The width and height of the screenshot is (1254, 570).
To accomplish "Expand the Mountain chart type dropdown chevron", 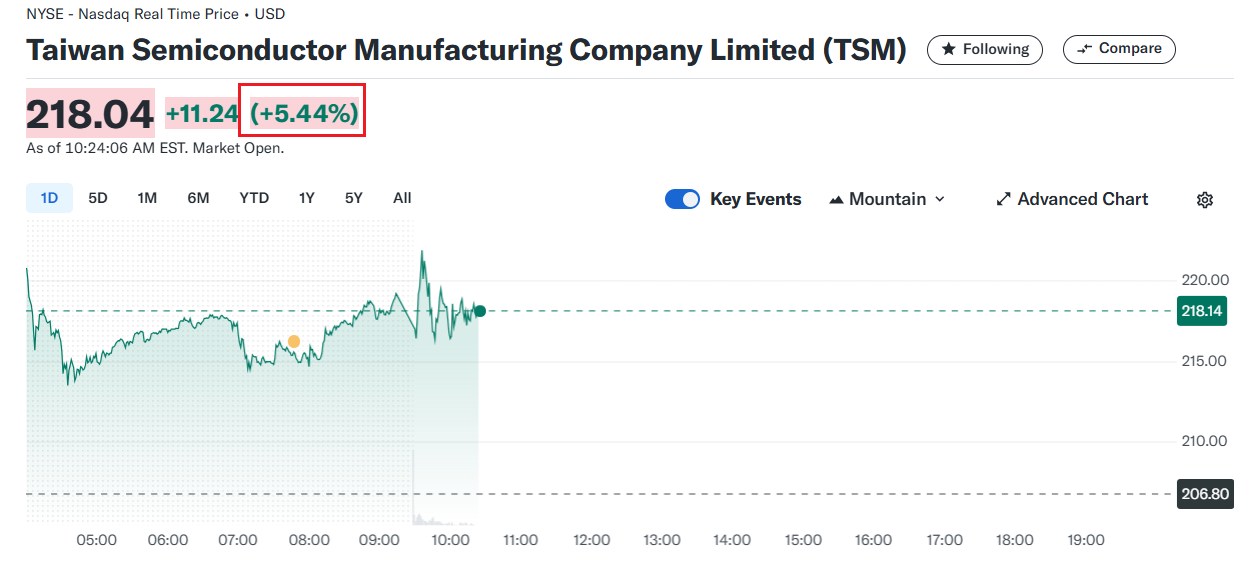I will (940, 200).
